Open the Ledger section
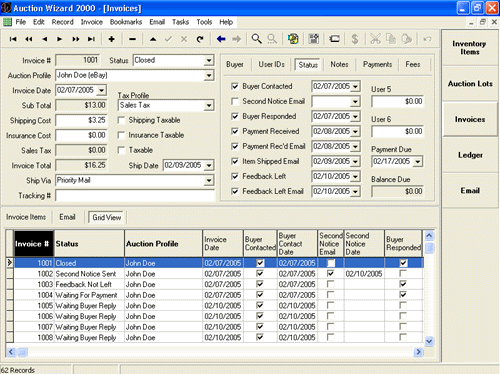This screenshot has height=374, width=500. (470, 155)
